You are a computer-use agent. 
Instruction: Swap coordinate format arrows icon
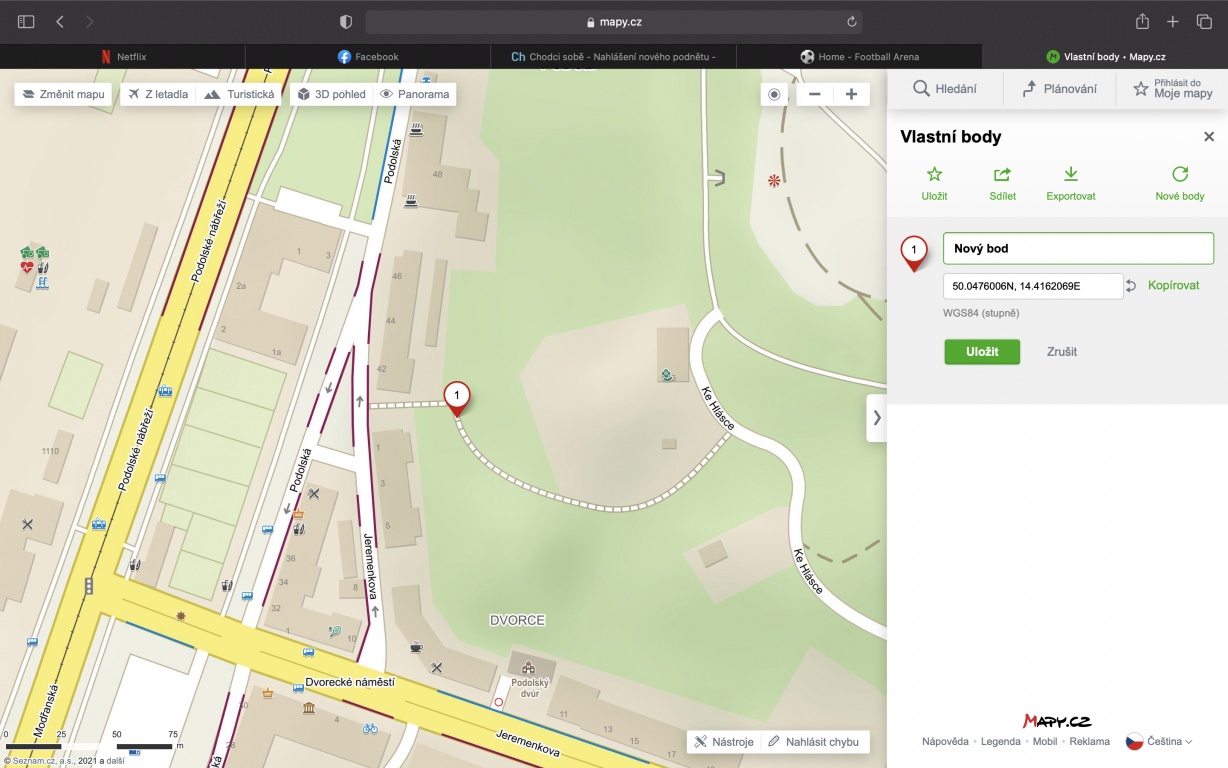coord(1131,286)
